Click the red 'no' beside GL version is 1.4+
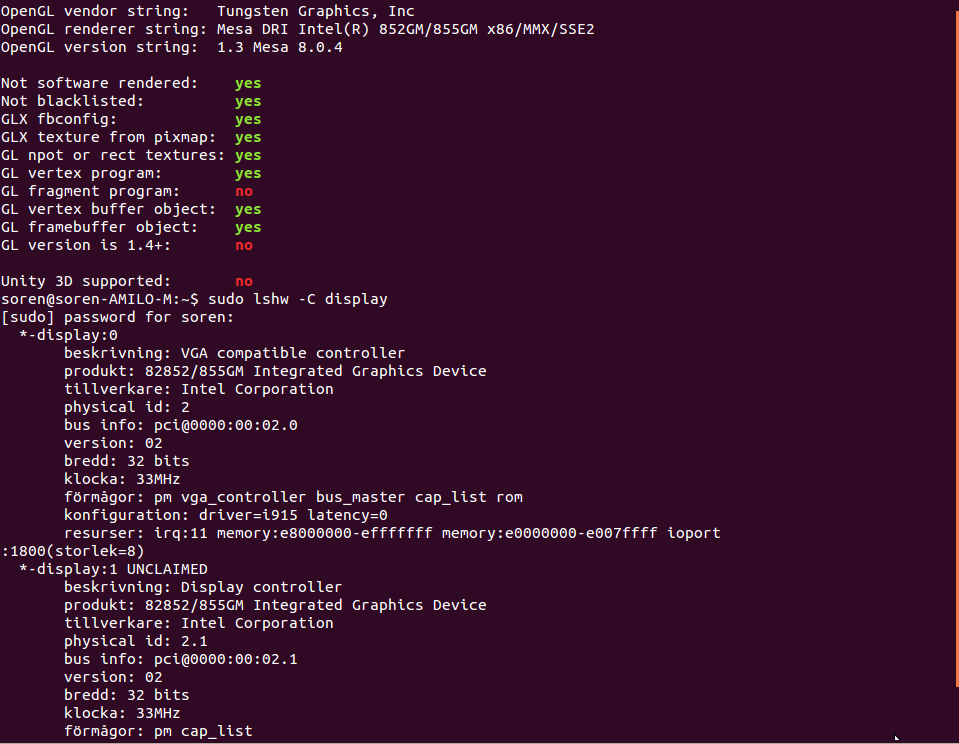 pos(244,245)
